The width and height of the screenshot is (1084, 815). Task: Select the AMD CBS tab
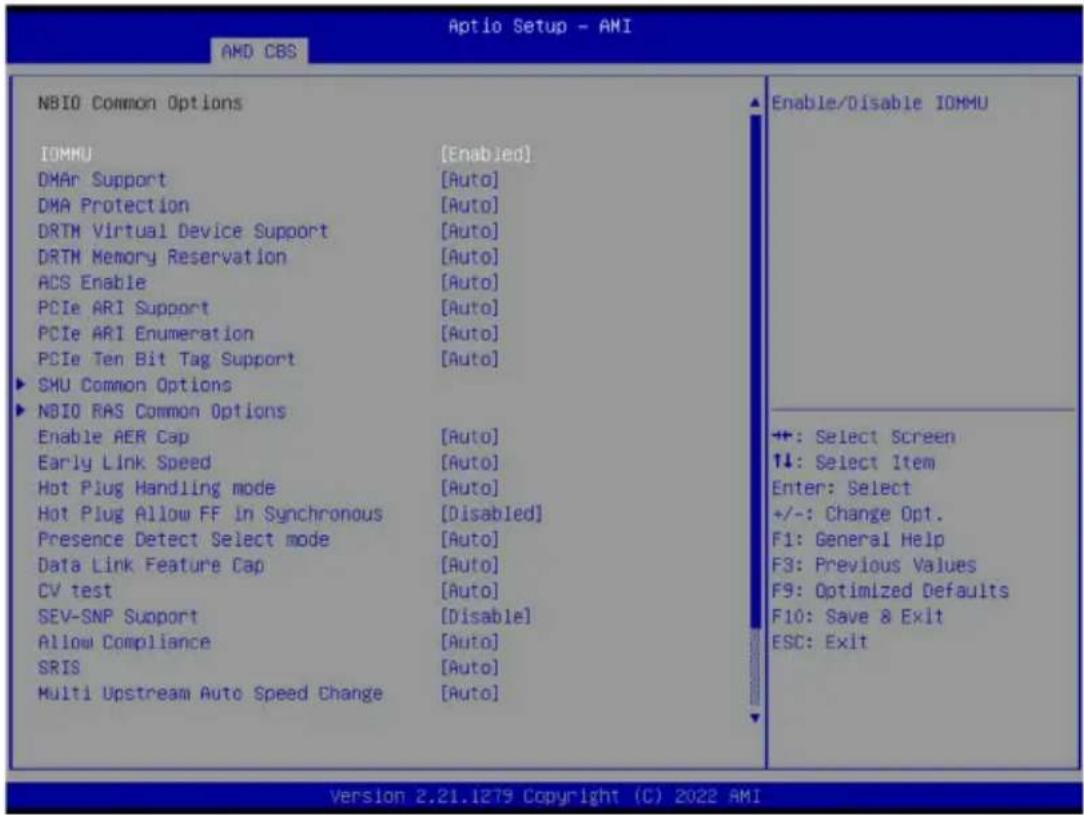coord(259,51)
